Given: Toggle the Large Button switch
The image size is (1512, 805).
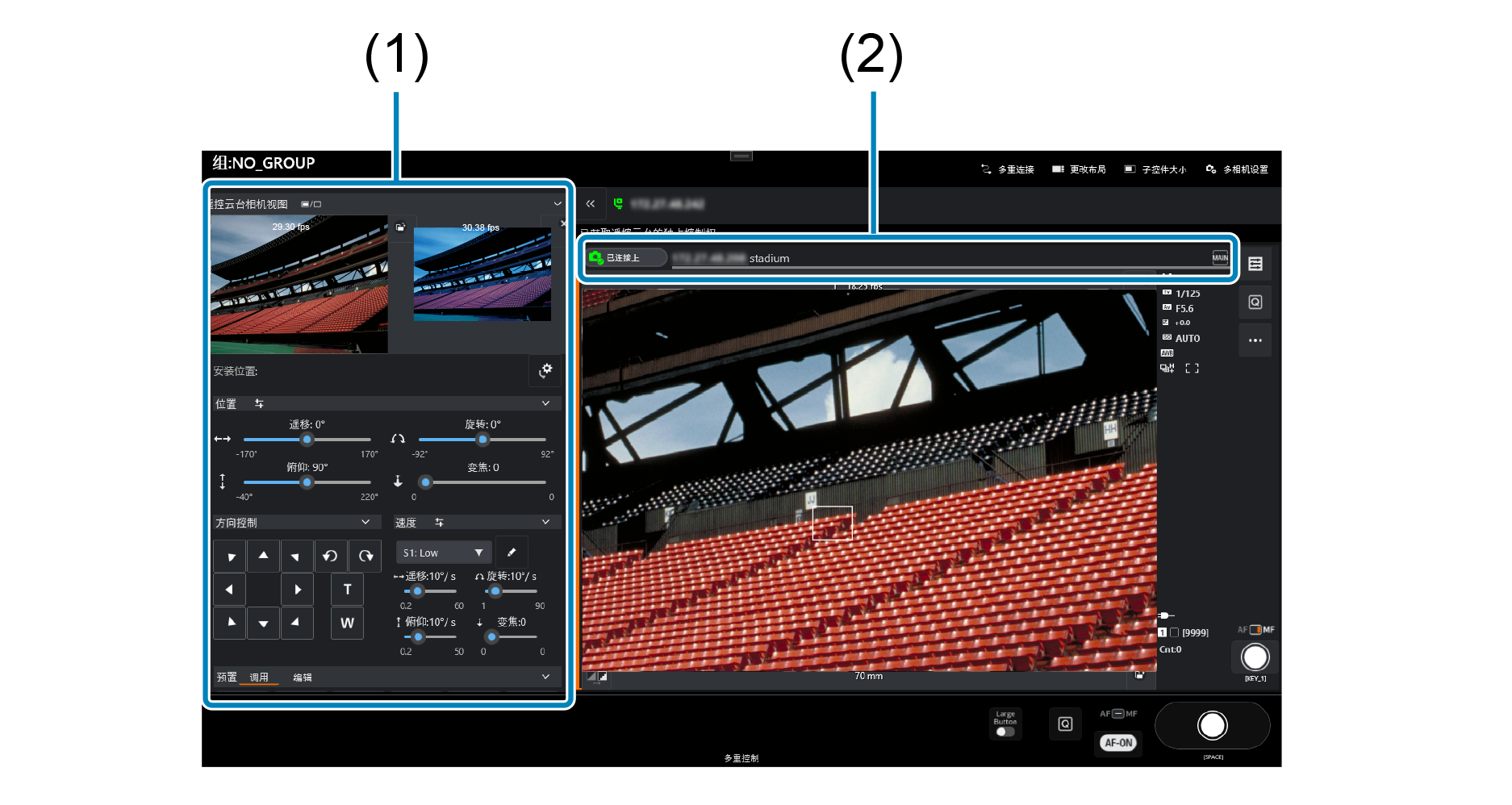Looking at the screenshot, I should [x=1005, y=732].
